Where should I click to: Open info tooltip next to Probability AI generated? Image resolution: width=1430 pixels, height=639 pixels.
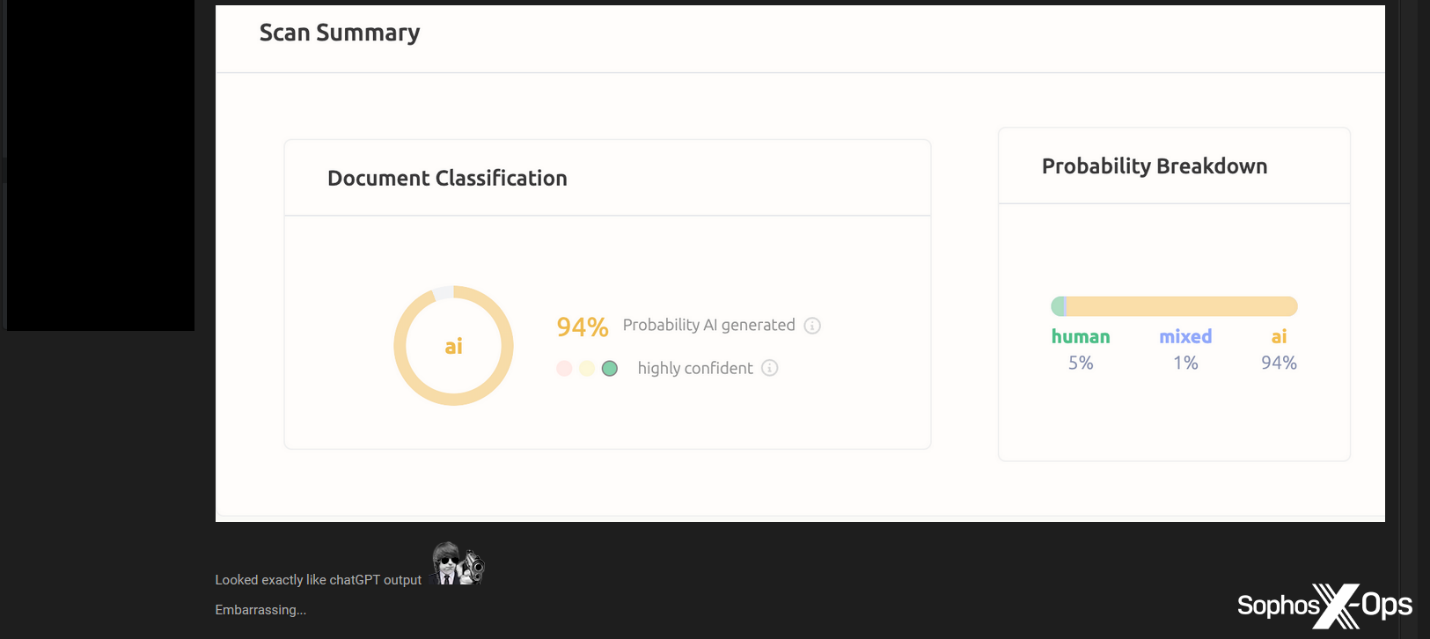click(812, 325)
